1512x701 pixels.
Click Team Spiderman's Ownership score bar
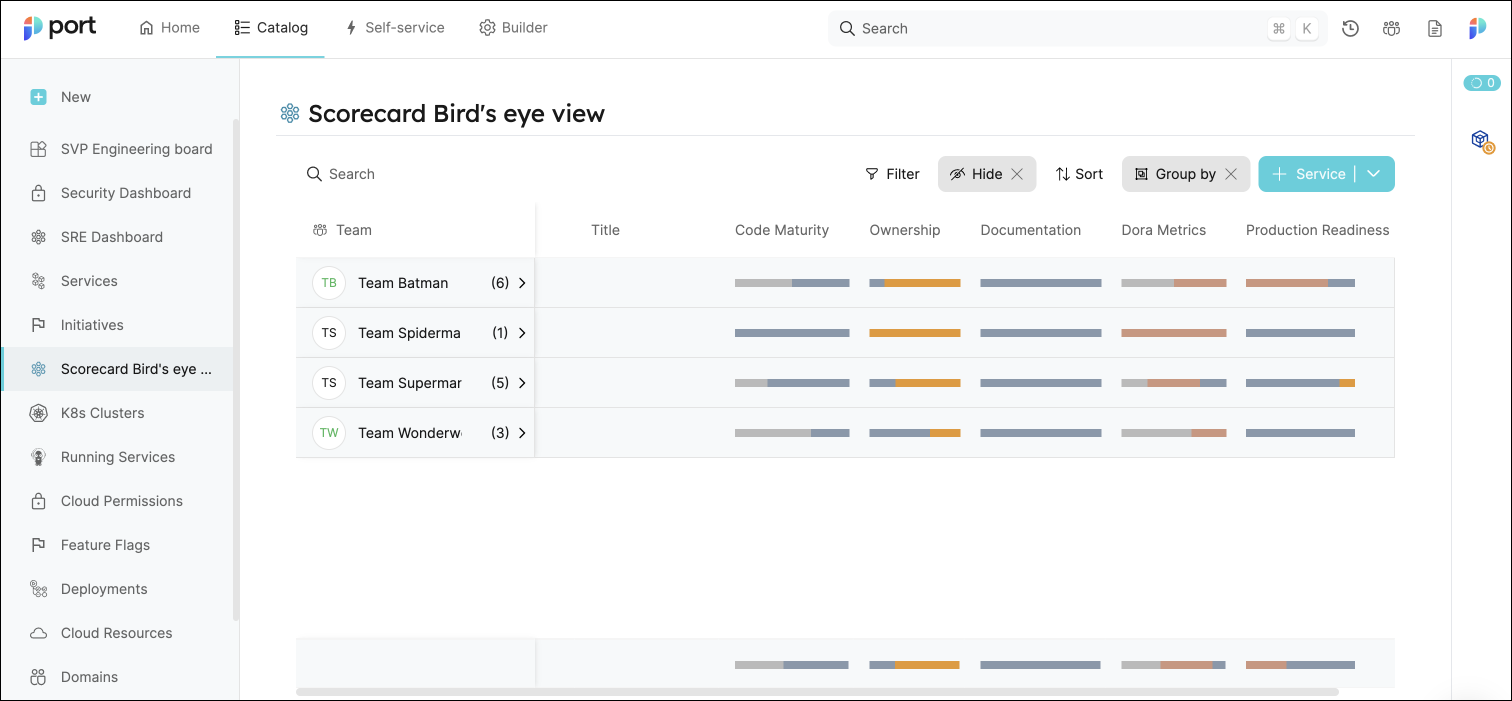tap(914, 333)
